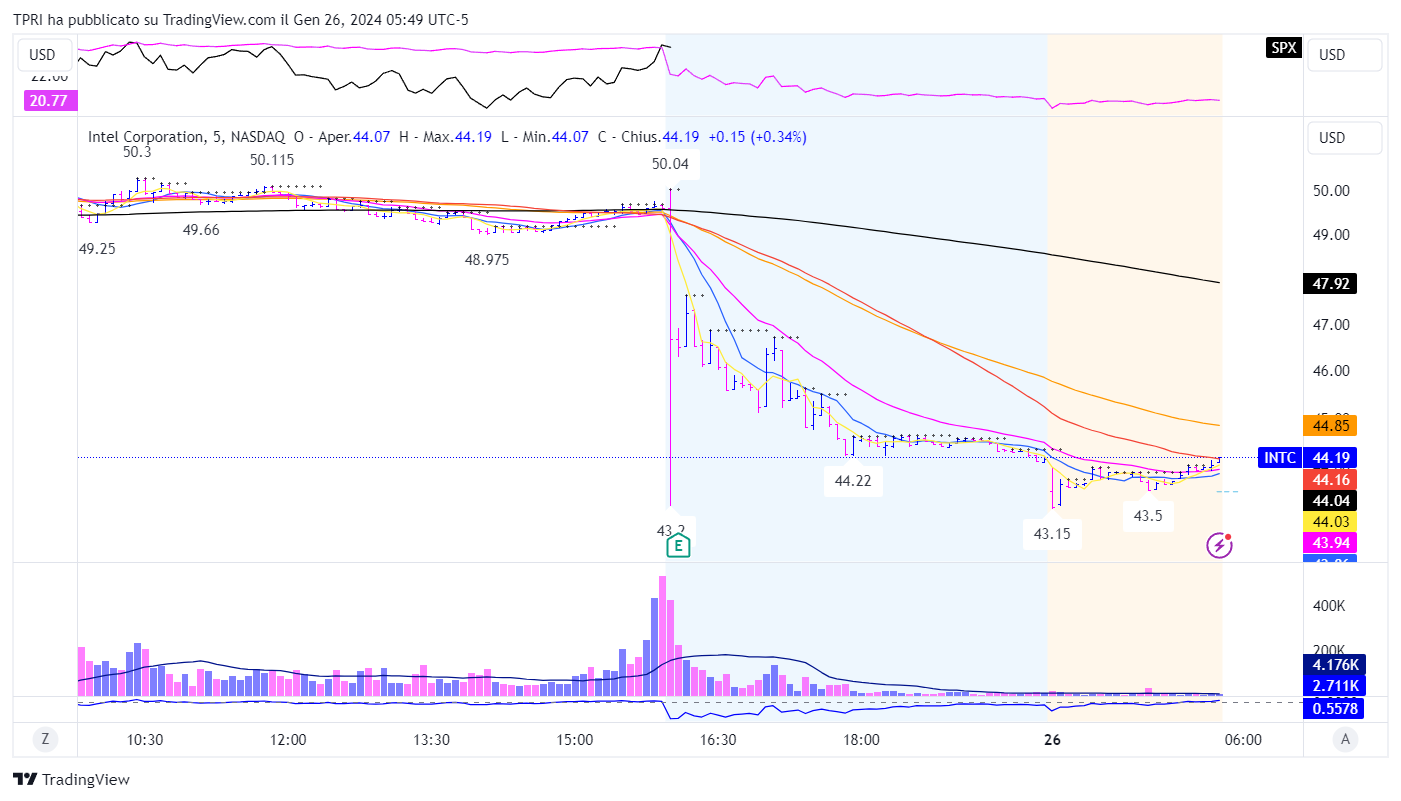
Task: Click the purple lightning bolt icon
Action: coord(1220,545)
